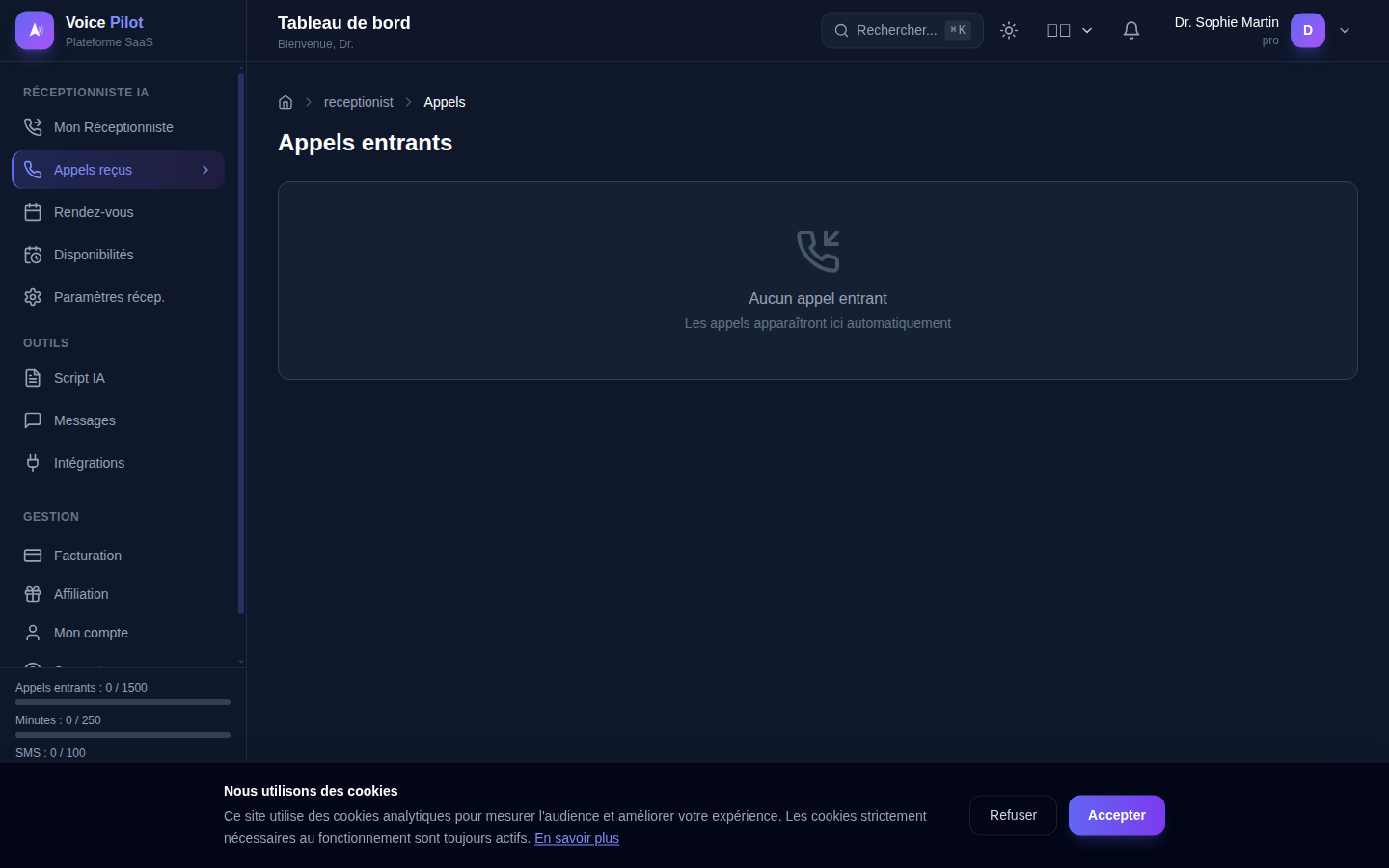Viewport: 1389px width, 868px height.
Task: Click the Facturation credit card icon
Action: point(33,556)
